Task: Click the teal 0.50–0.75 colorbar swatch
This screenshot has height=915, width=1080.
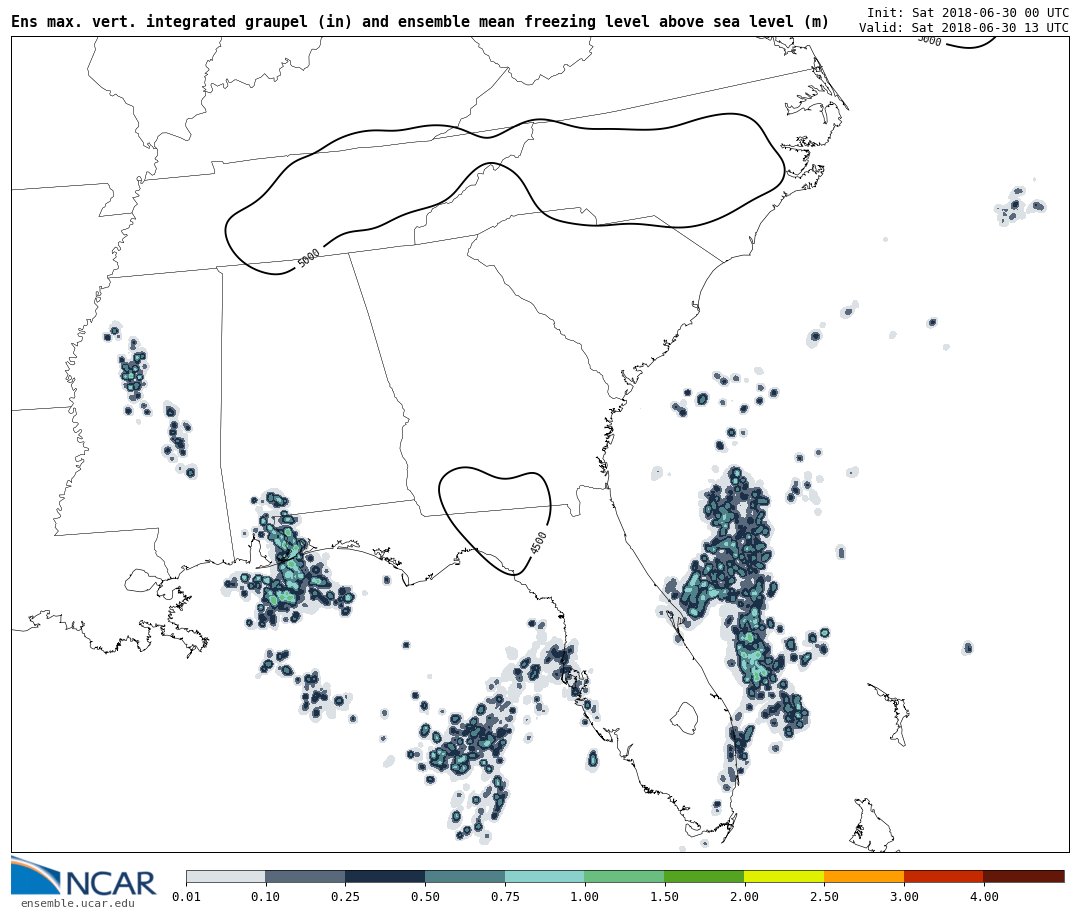Action: [x=465, y=876]
